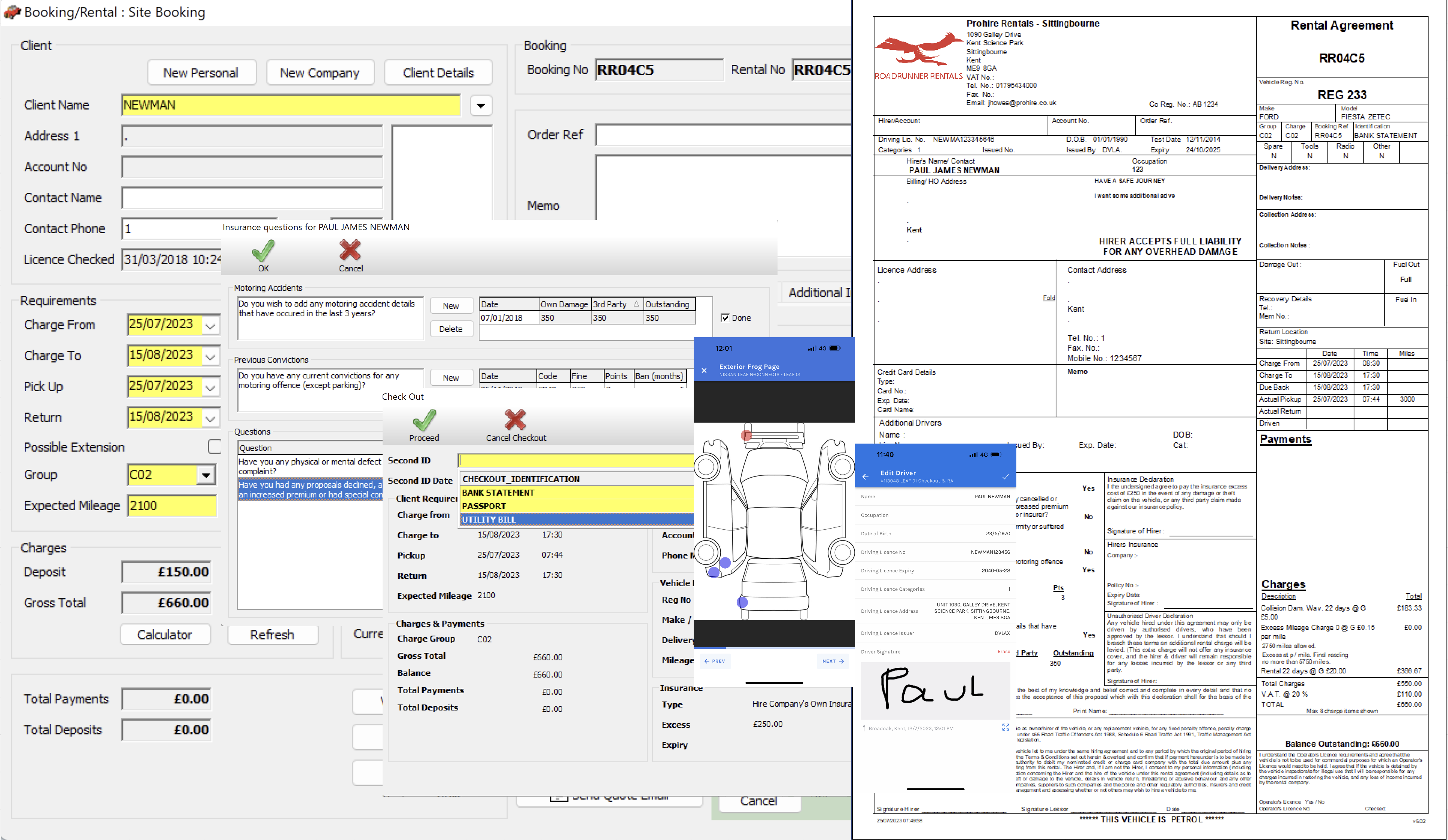This screenshot has width=1448, height=840.
Task: Close the Exterior Frog Page with X
Action: coord(704,371)
